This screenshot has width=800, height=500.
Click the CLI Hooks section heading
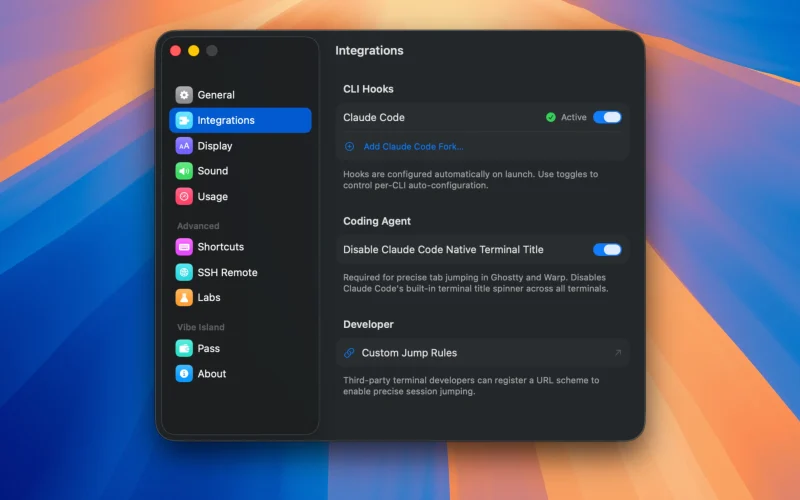click(x=368, y=89)
